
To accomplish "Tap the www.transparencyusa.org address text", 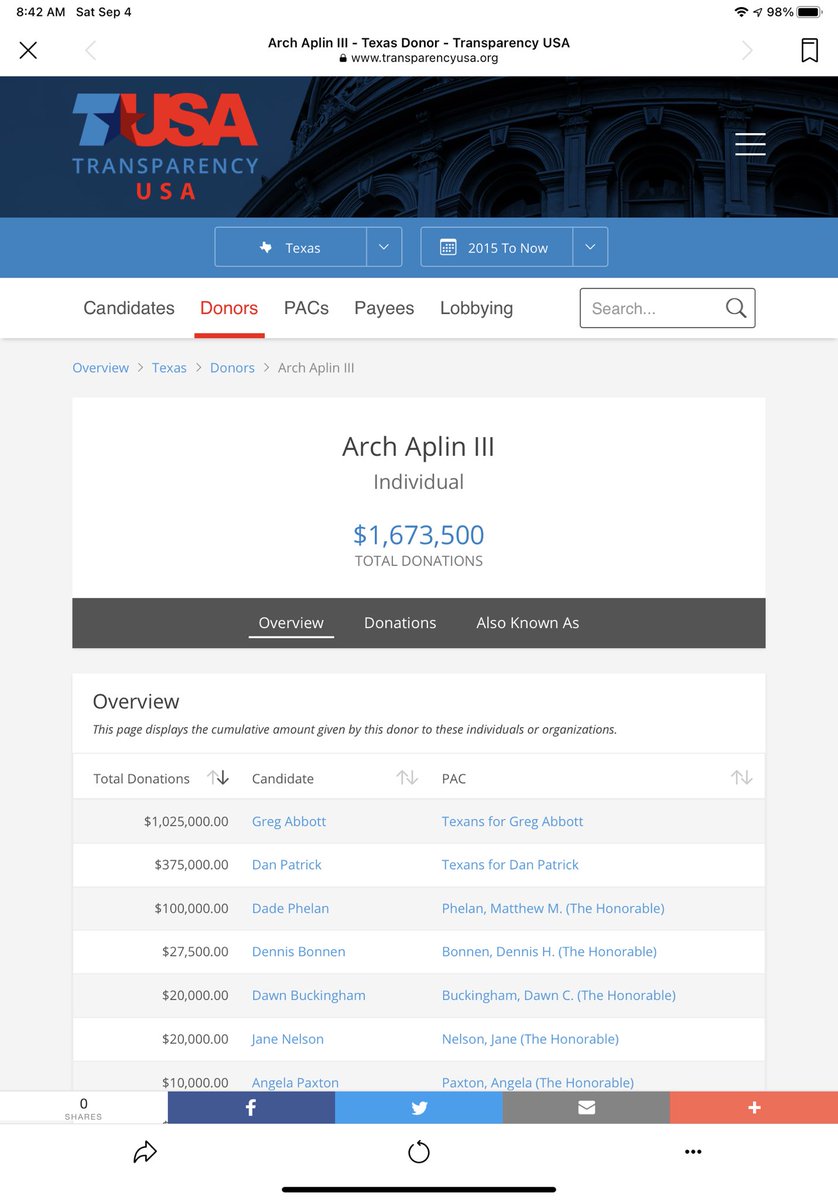I will pyautogui.click(x=424, y=58).
